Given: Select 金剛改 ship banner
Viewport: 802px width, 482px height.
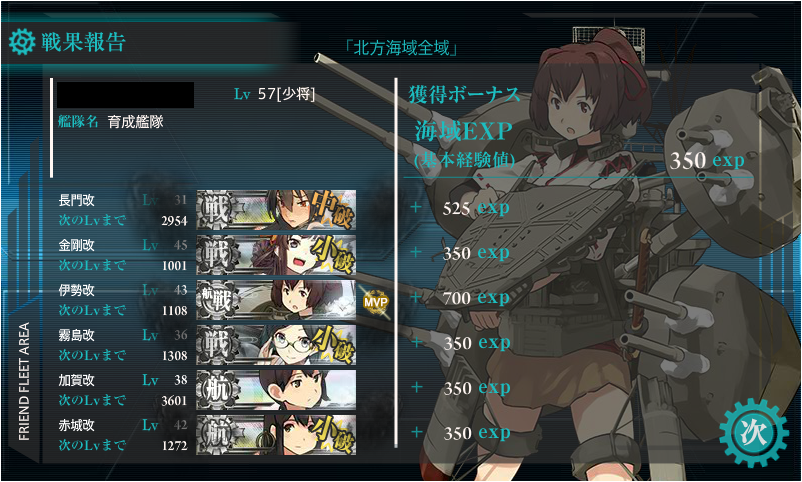Looking at the screenshot, I should point(276,255).
